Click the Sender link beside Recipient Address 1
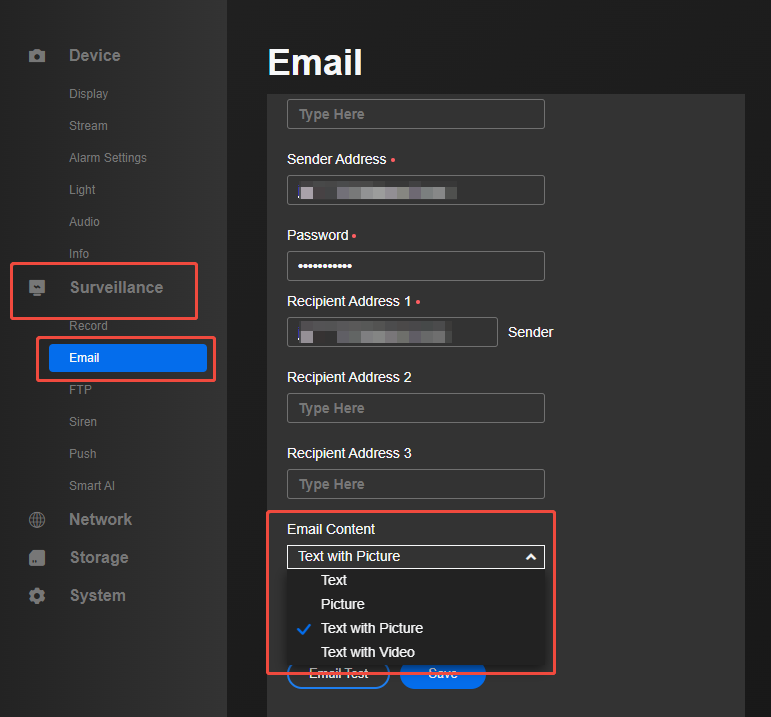The width and height of the screenshot is (771, 717). 530,332
